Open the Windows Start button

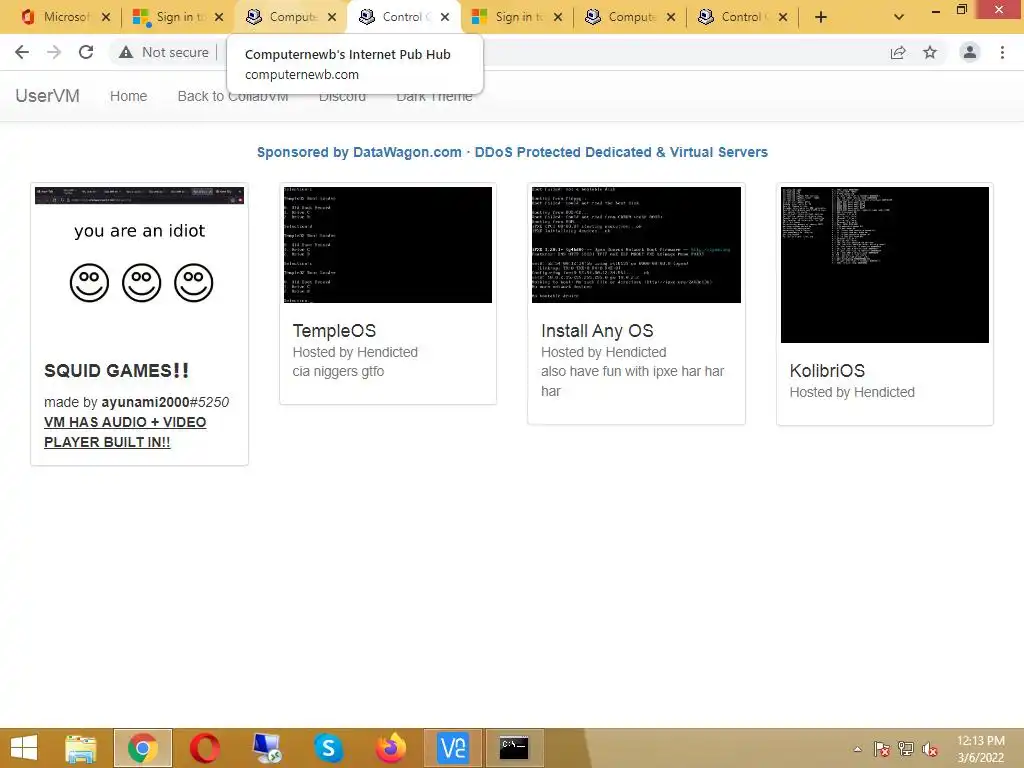coord(24,748)
